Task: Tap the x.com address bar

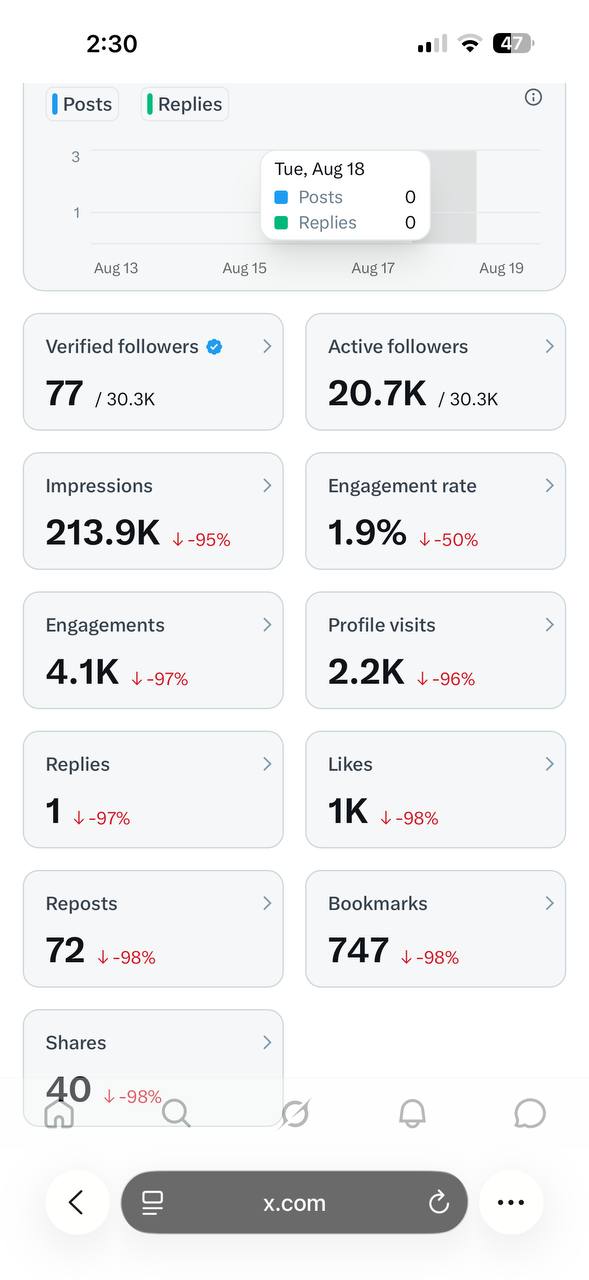Action: (294, 1203)
